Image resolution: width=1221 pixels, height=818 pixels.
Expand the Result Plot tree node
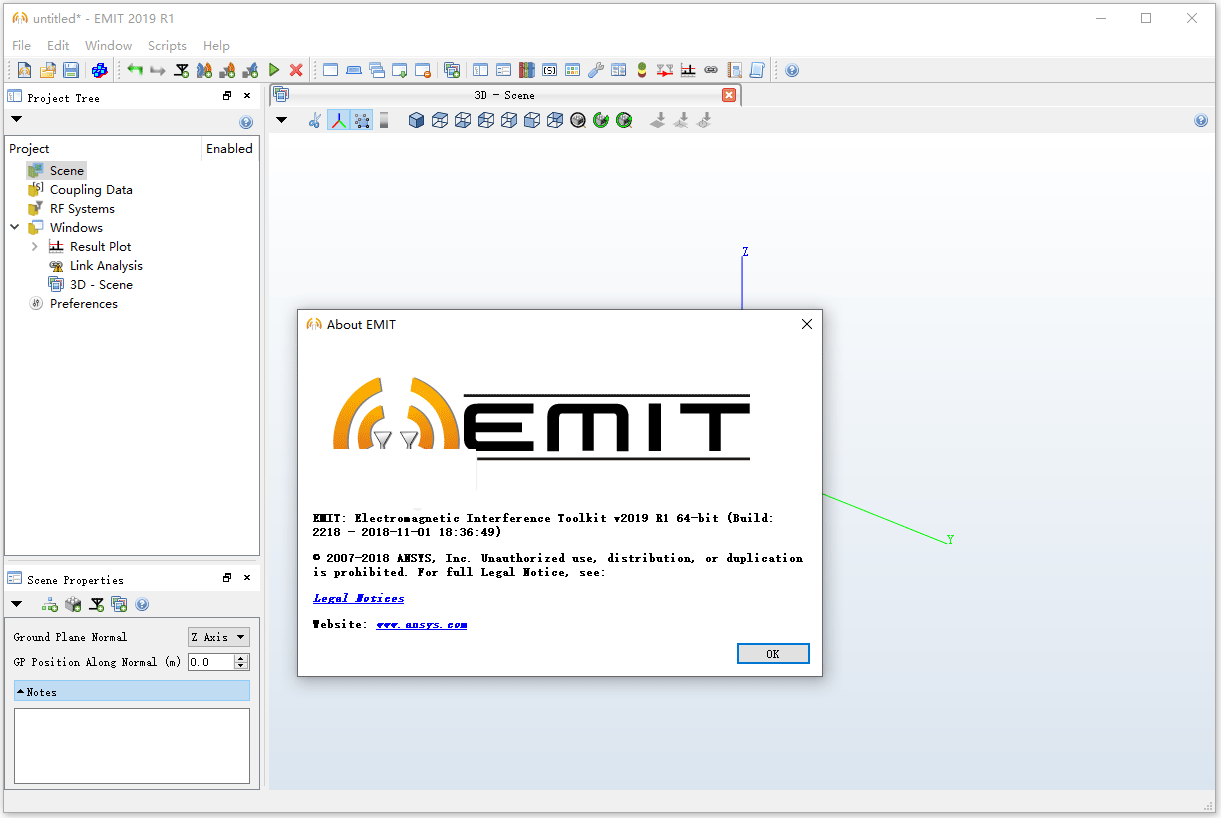35,246
